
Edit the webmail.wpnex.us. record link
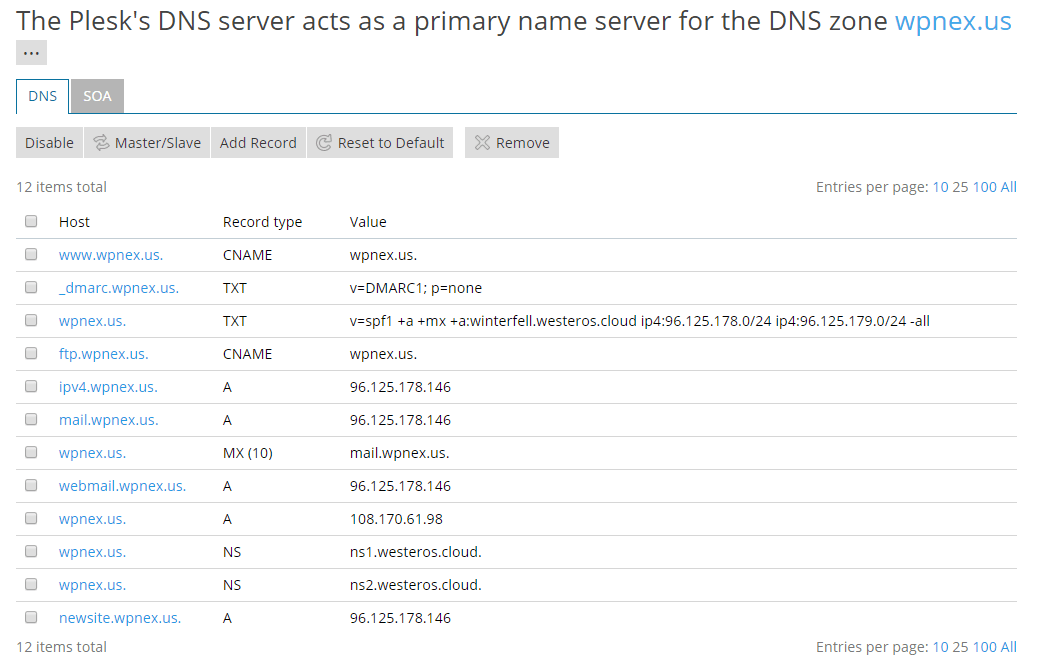point(122,486)
